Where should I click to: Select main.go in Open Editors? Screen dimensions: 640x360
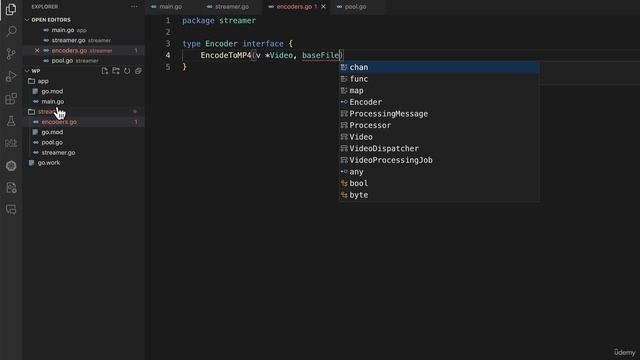[x=63, y=30]
